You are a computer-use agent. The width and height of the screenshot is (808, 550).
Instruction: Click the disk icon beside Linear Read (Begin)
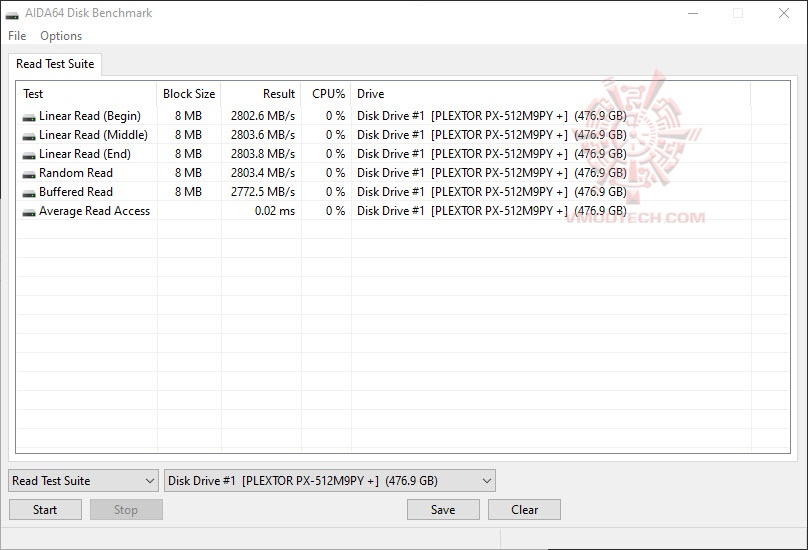click(29, 118)
